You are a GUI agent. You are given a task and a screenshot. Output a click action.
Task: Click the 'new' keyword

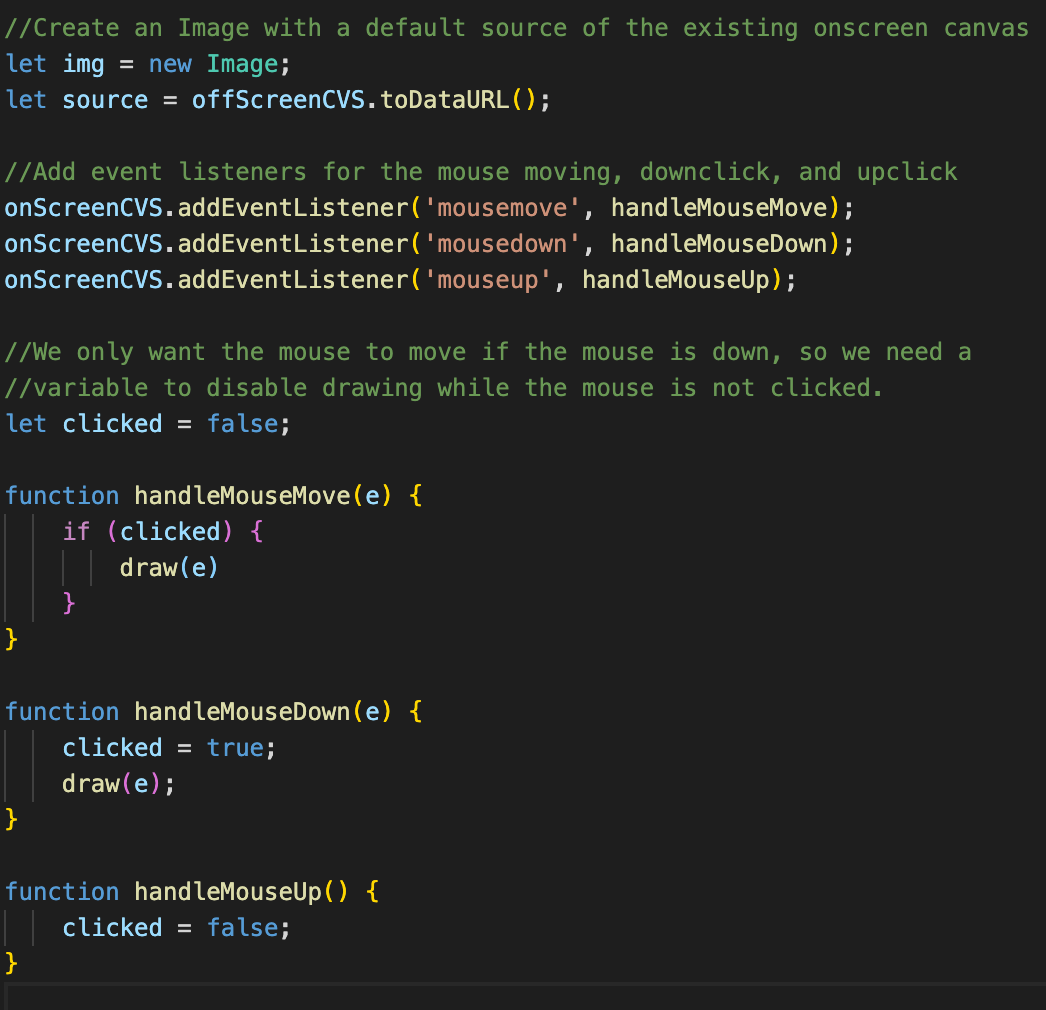170,64
